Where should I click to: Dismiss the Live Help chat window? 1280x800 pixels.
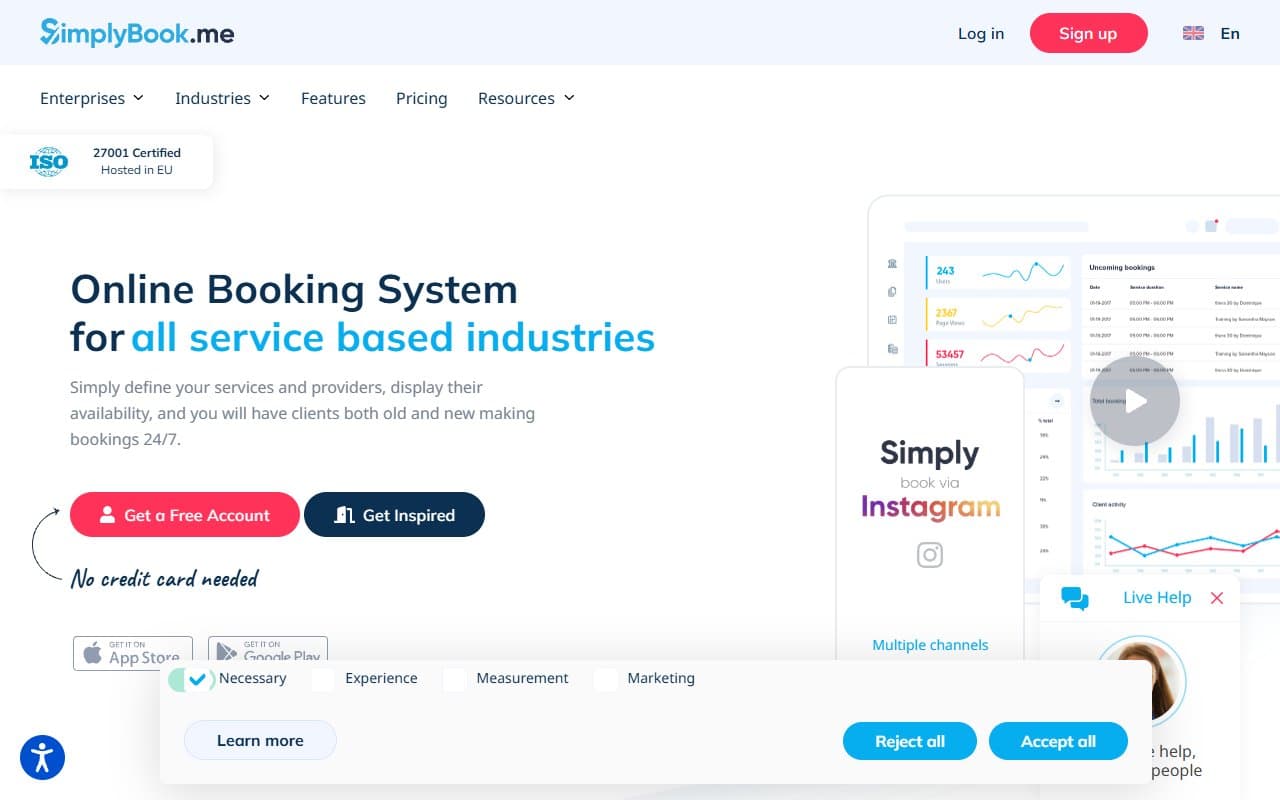point(1217,597)
